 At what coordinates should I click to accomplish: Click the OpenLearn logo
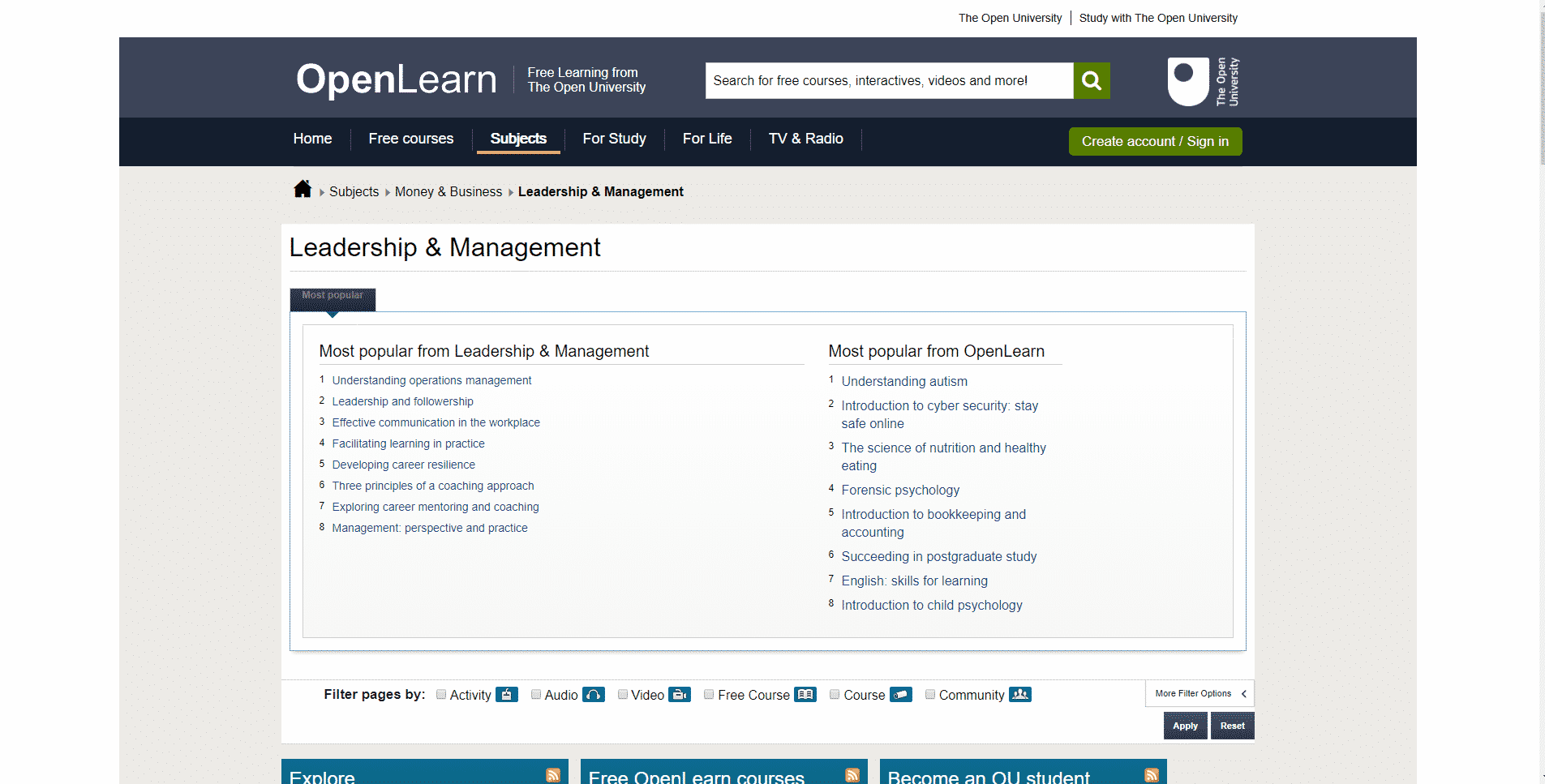point(396,79)
